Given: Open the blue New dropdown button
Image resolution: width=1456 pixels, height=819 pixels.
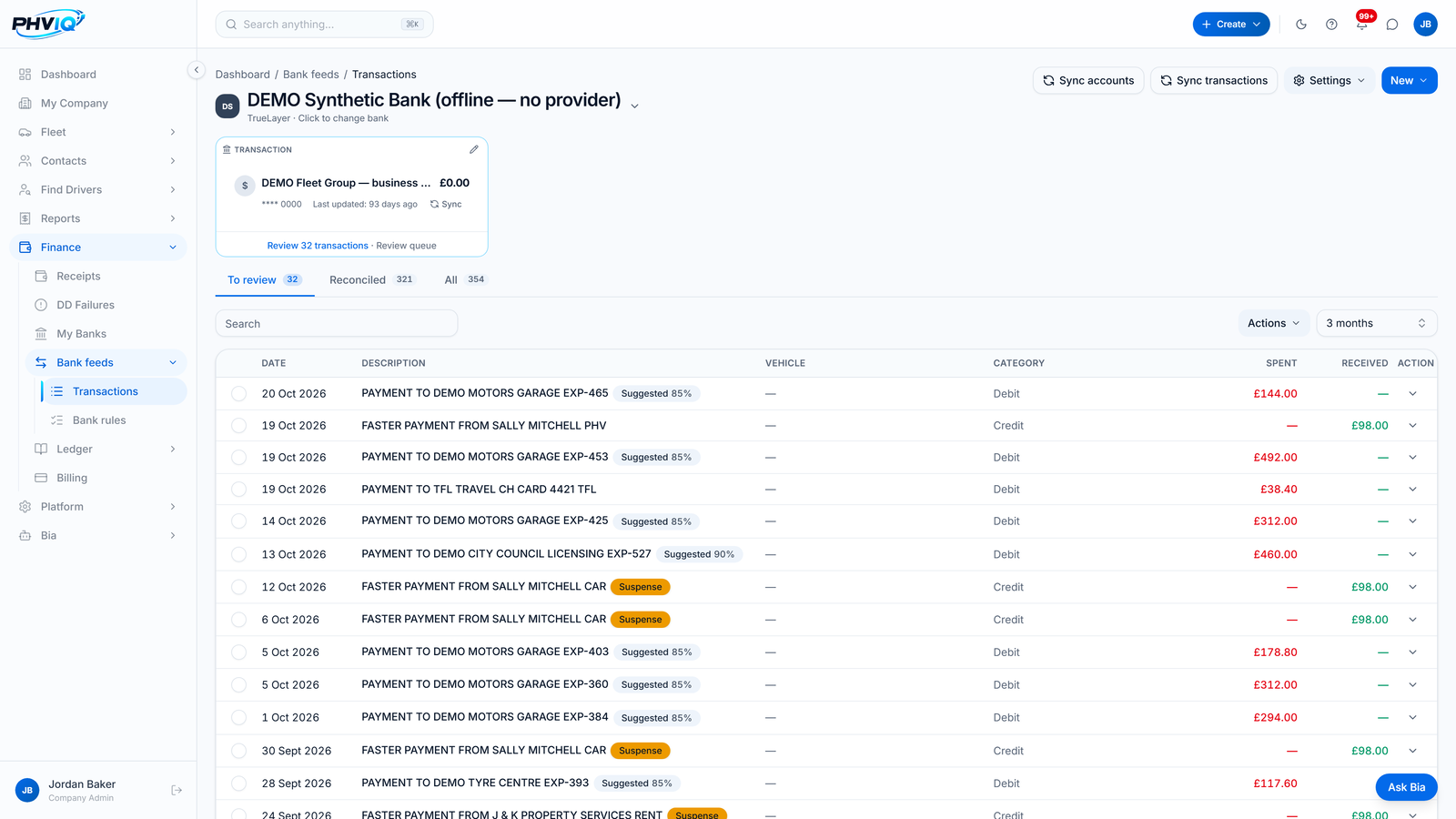Looking at the screenshot, I should click(1409, 80).
